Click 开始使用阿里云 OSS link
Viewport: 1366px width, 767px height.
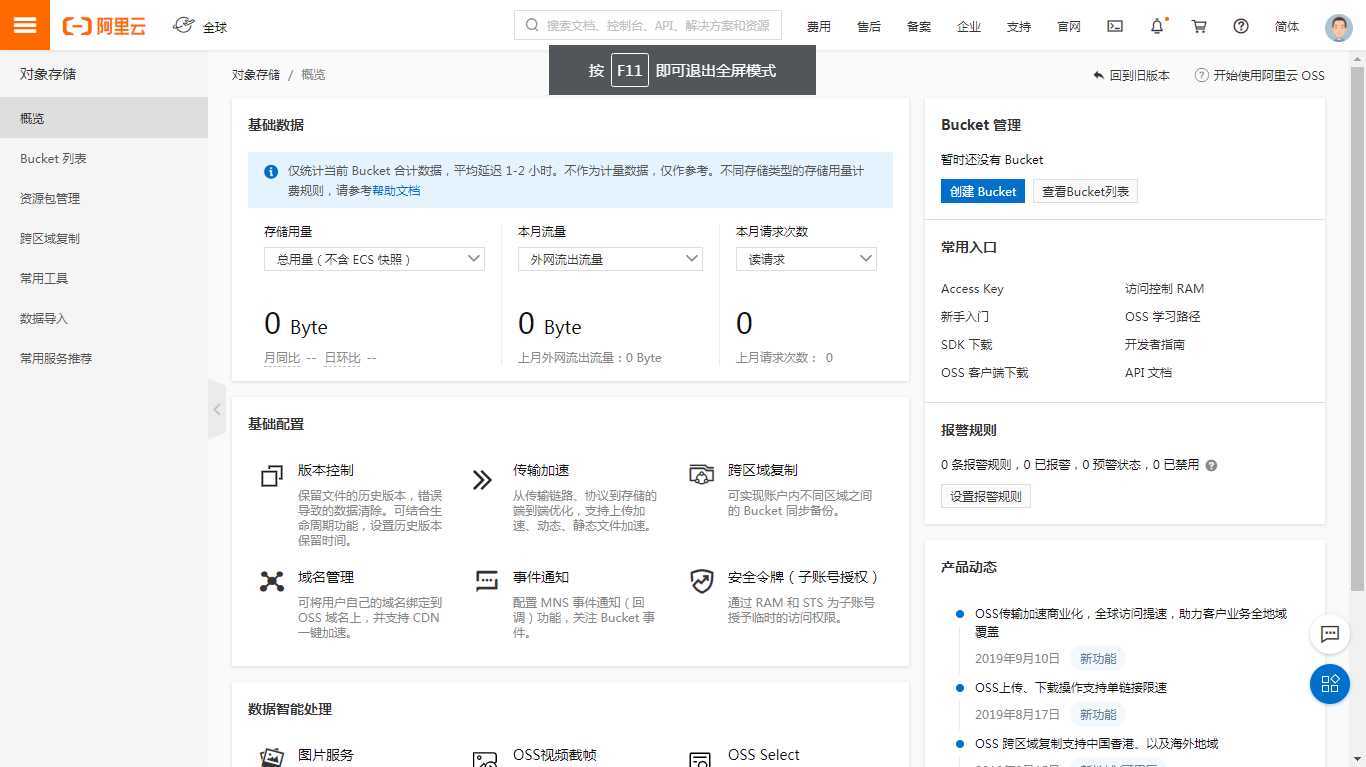[1268, 75]
